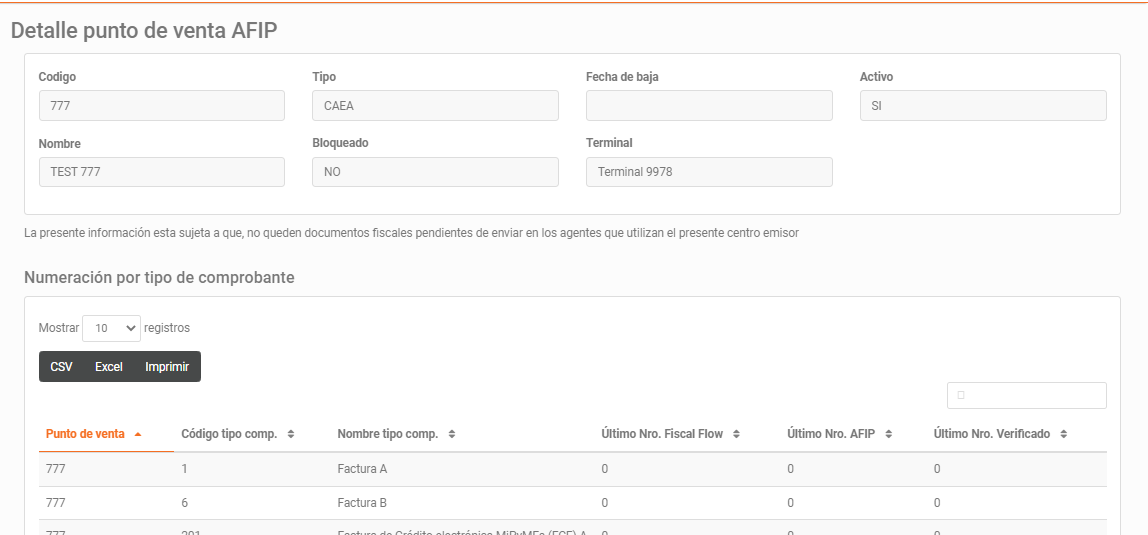Click the Codigo field showing 777
The width and height of the screenshot is (1148, 535).
coord(162,105)
